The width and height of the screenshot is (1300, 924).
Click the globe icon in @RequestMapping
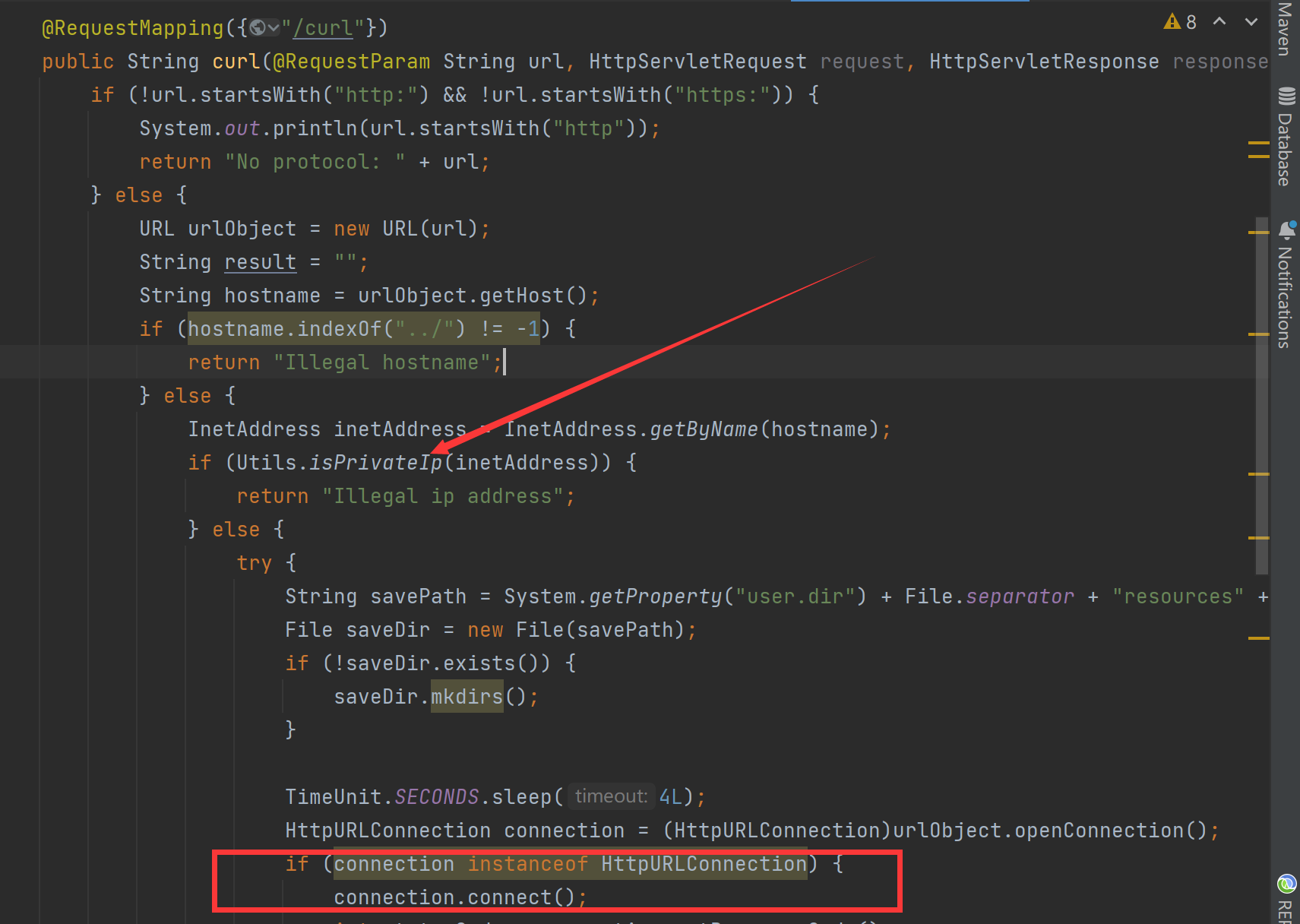pos(258,28)
